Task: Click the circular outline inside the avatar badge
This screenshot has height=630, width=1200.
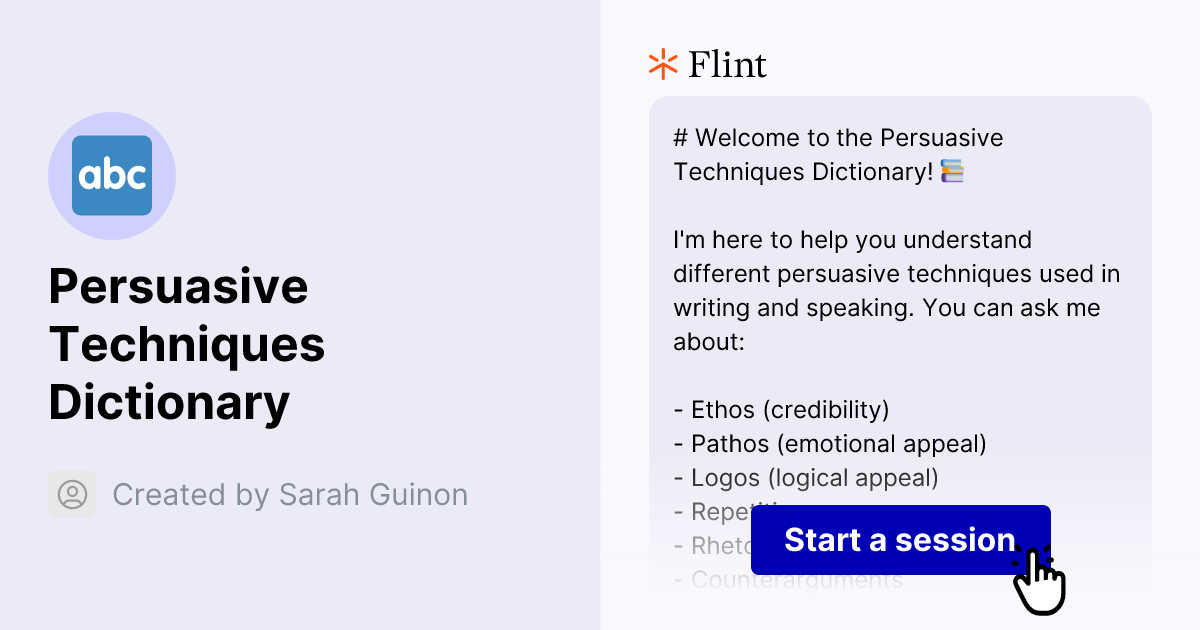Action: 71,494
